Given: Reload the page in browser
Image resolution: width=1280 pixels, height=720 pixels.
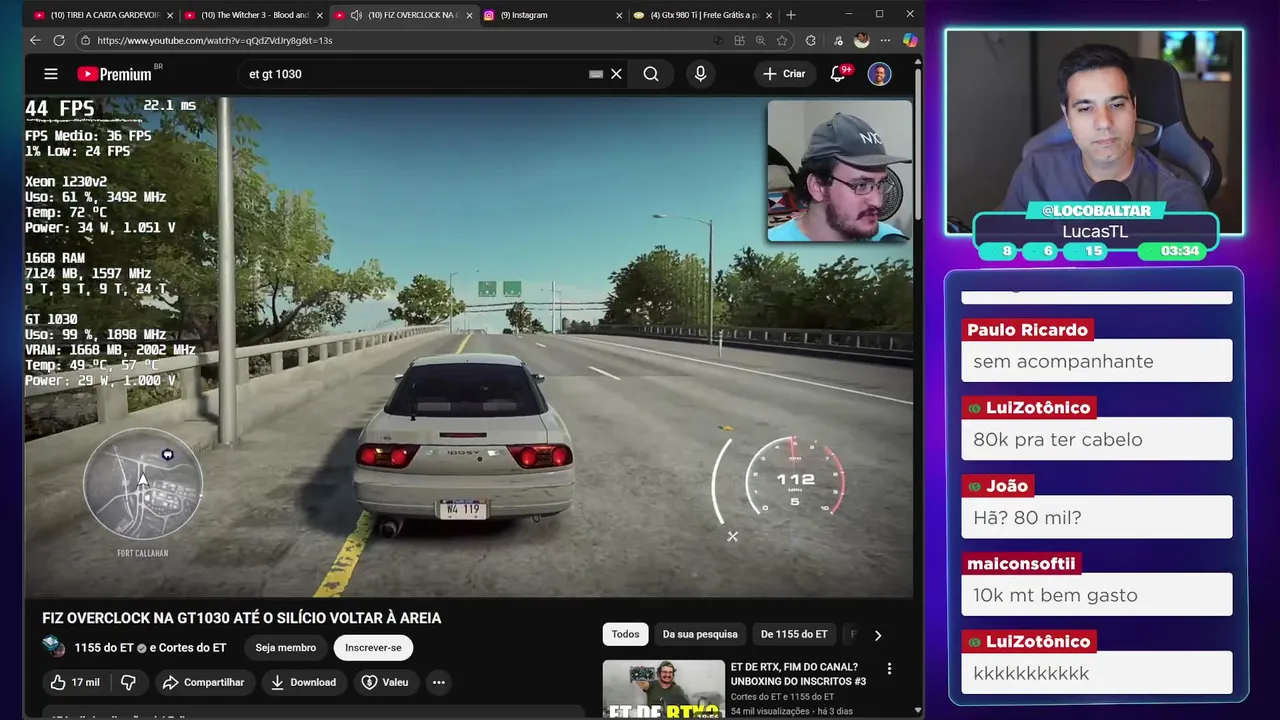Looking at the screenshot, I should (x=59, y=40).
